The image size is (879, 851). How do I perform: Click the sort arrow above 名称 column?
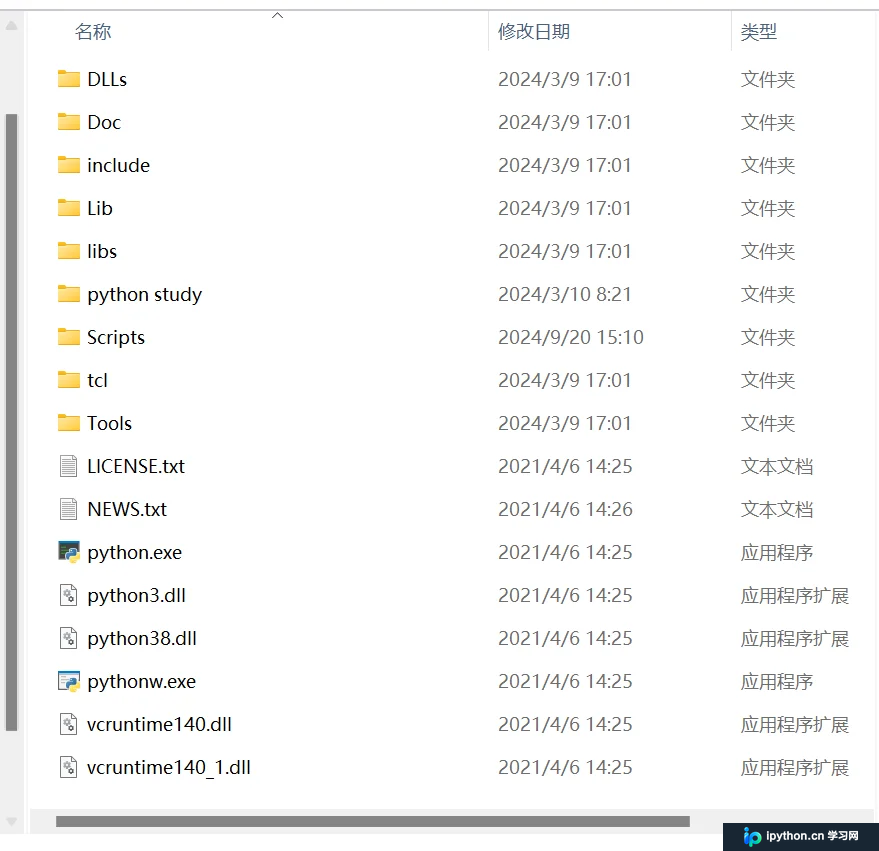coord(277,16)
